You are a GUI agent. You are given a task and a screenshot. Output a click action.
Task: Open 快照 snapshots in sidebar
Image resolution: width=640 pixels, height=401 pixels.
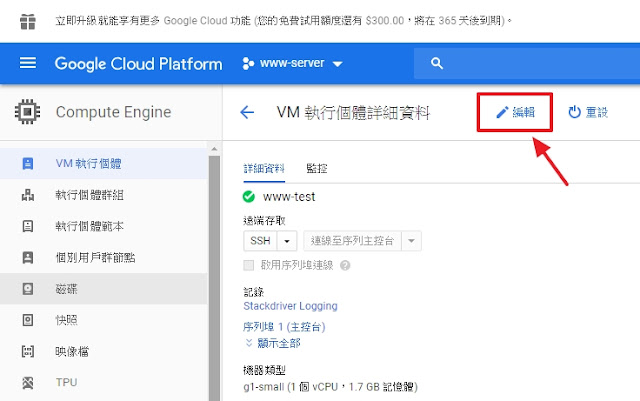tap(104, 320)
